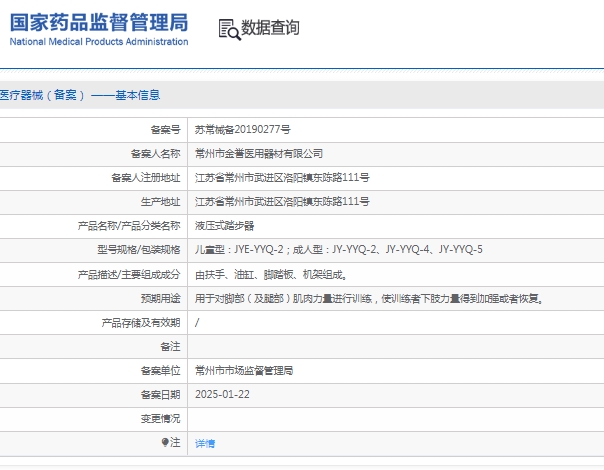This screenshot has height=470, width=604.
Task: Click the 产品描述/主要组成成分 label
Action: pos(129,274)
